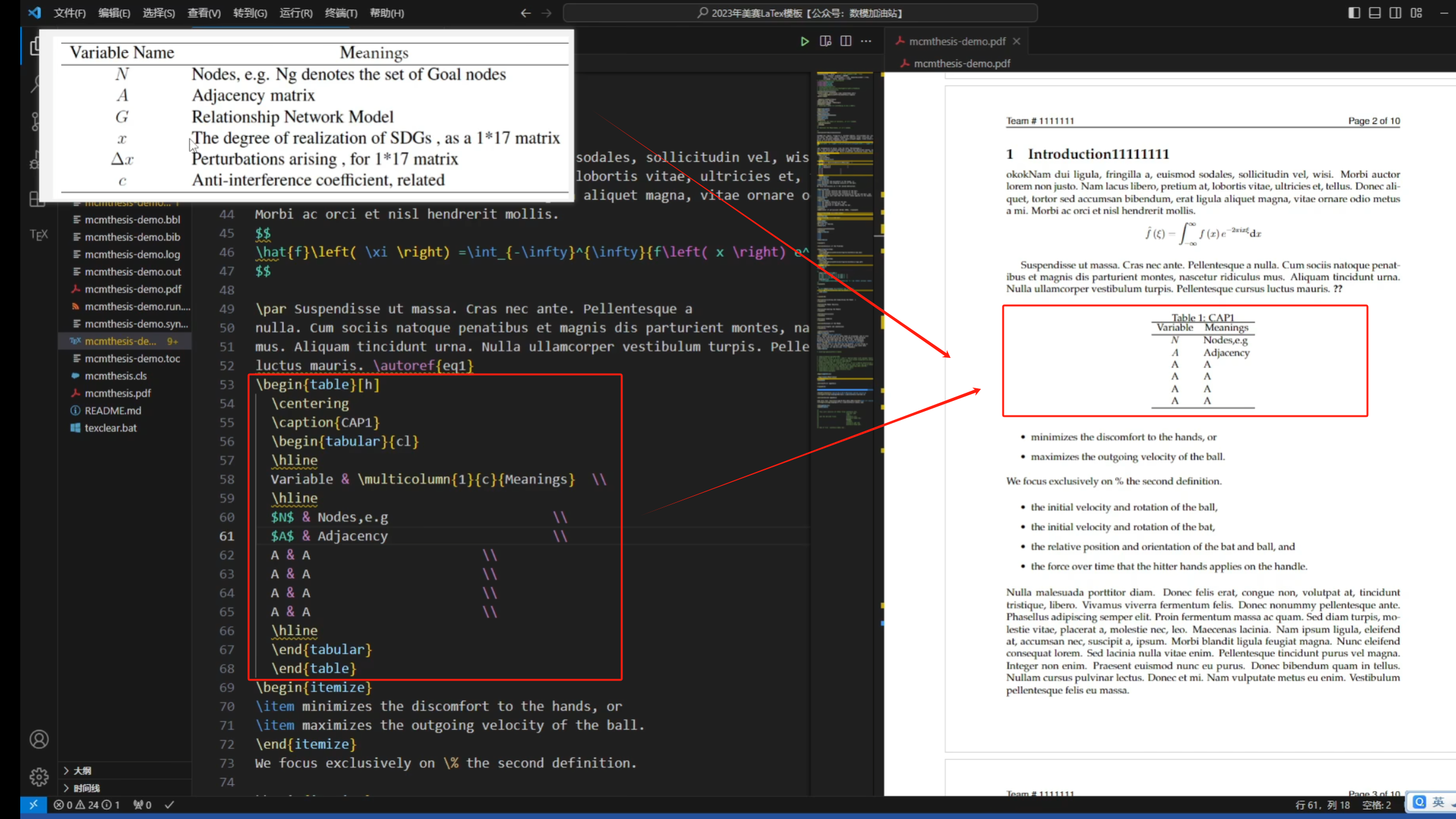Open the editor more actions ellipsis
1456x819 pixels.
[866, 41]
